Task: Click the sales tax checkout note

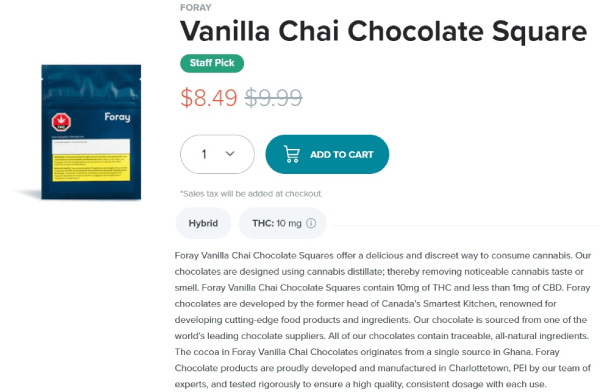Action: pos(251,194)
